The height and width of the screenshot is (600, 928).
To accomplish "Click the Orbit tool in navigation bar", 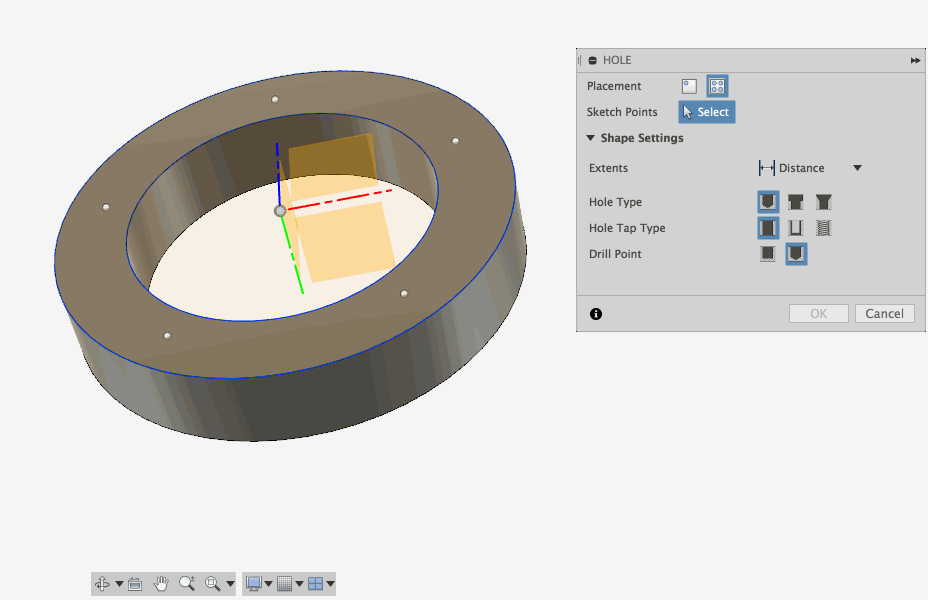I will 102,584.
